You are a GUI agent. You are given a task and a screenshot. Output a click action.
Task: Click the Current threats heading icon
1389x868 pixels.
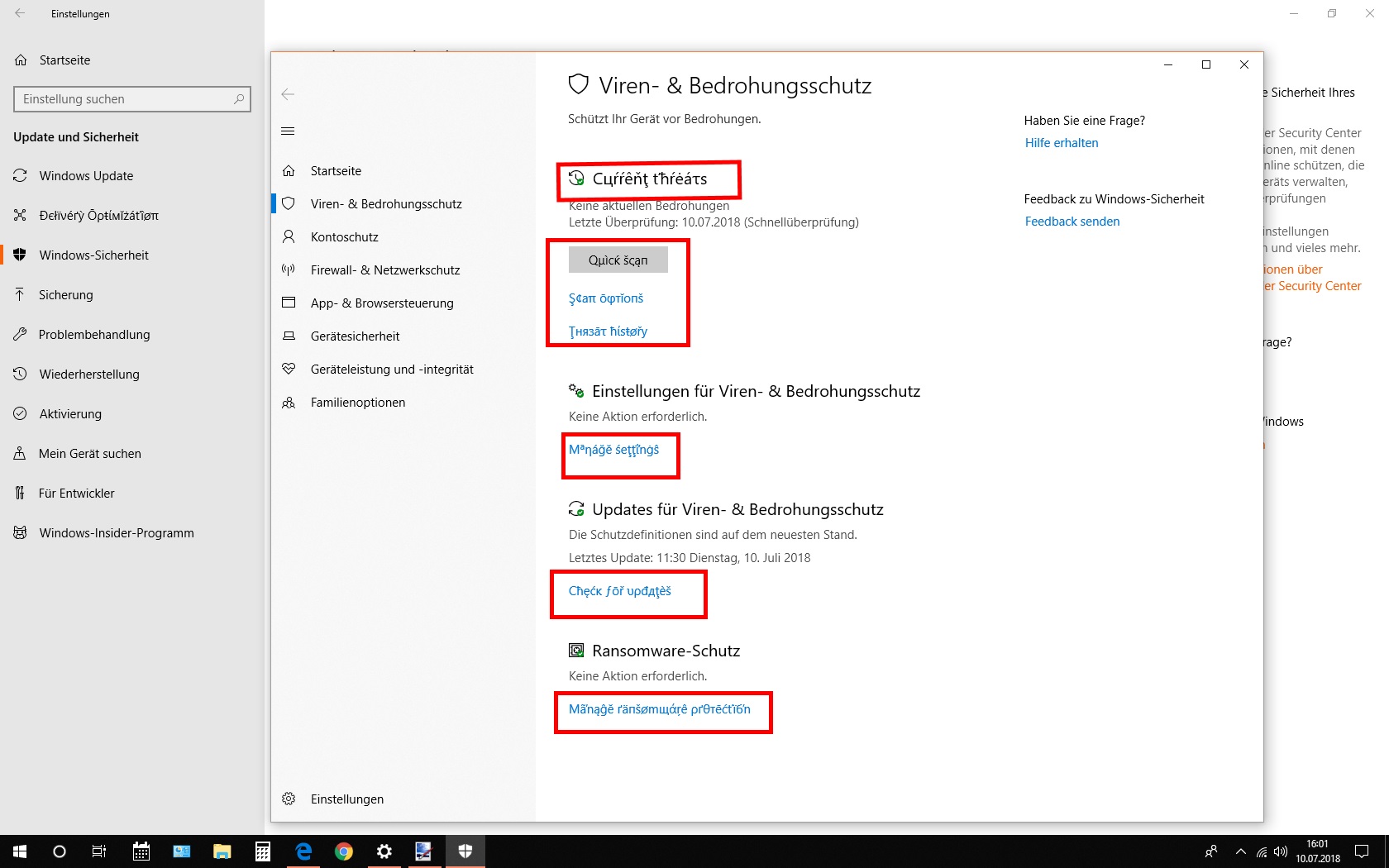click(x=576, y=178)
